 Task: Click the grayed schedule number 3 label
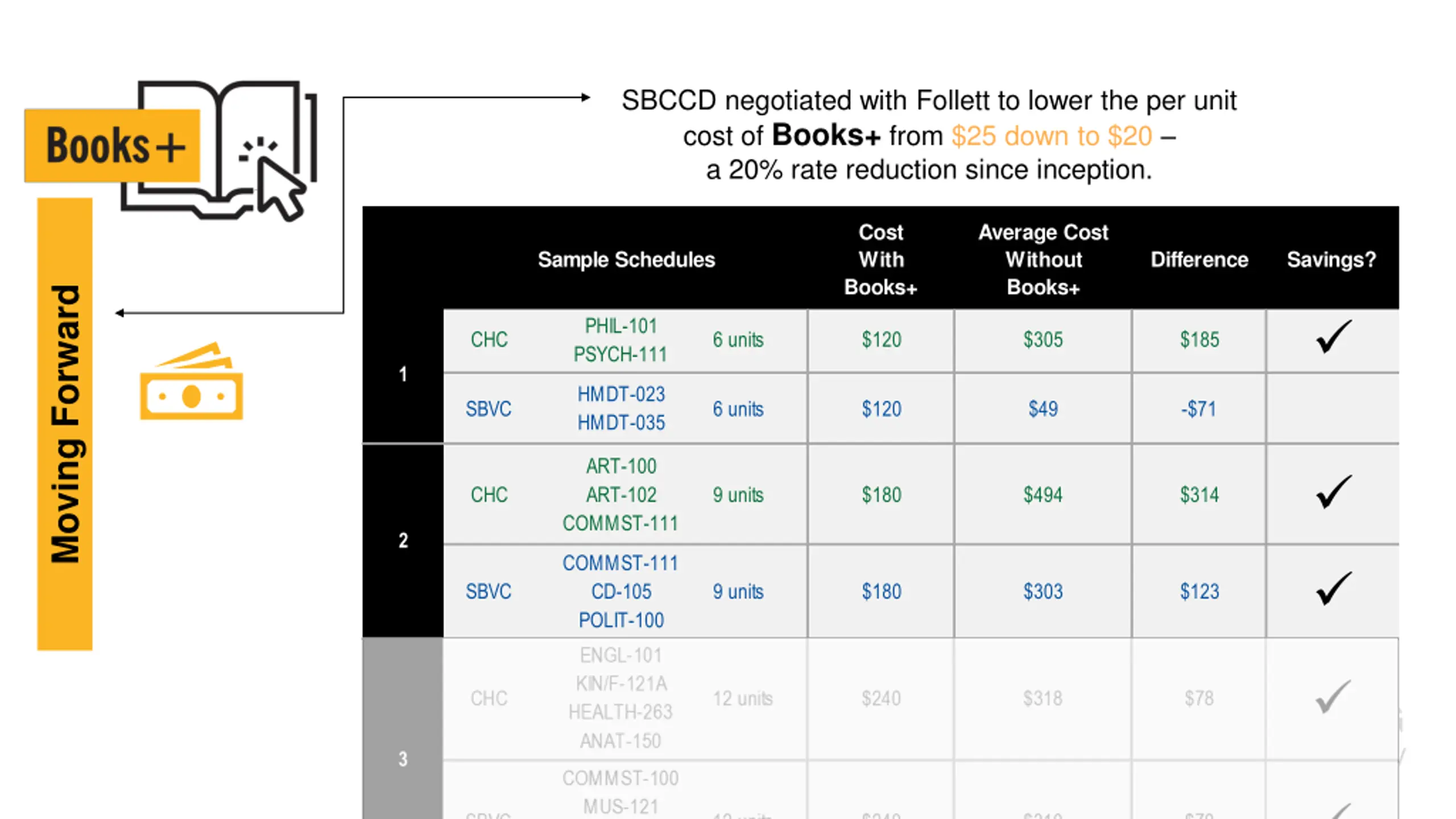tap(403, 759)
